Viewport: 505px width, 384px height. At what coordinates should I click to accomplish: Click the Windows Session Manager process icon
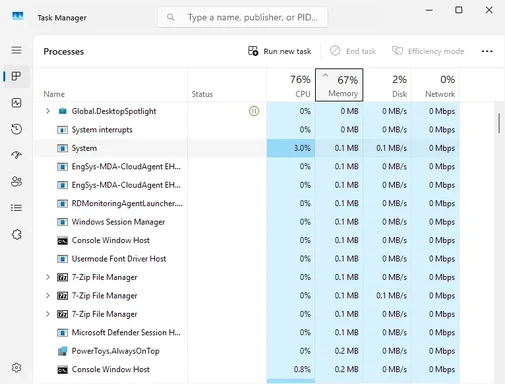pyautogui.click(x=62, y=222)
